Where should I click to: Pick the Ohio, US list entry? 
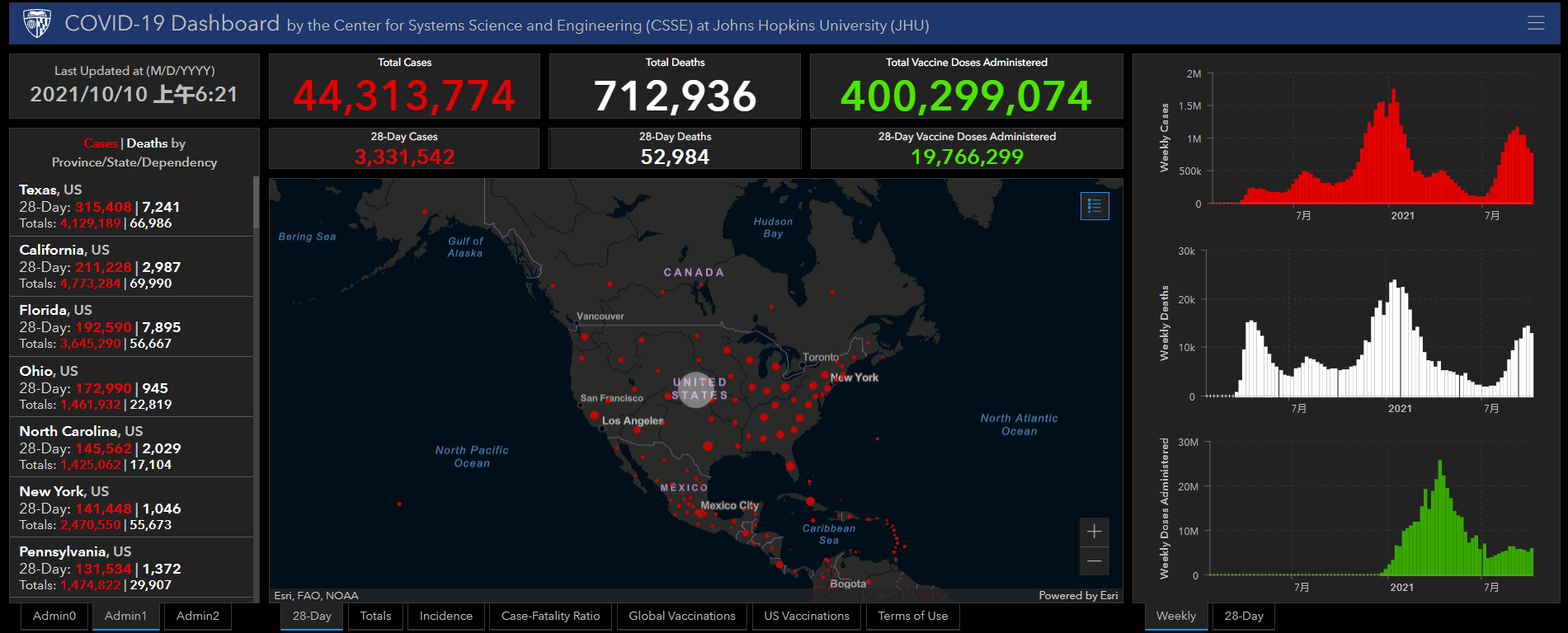[x=131, y=387]
